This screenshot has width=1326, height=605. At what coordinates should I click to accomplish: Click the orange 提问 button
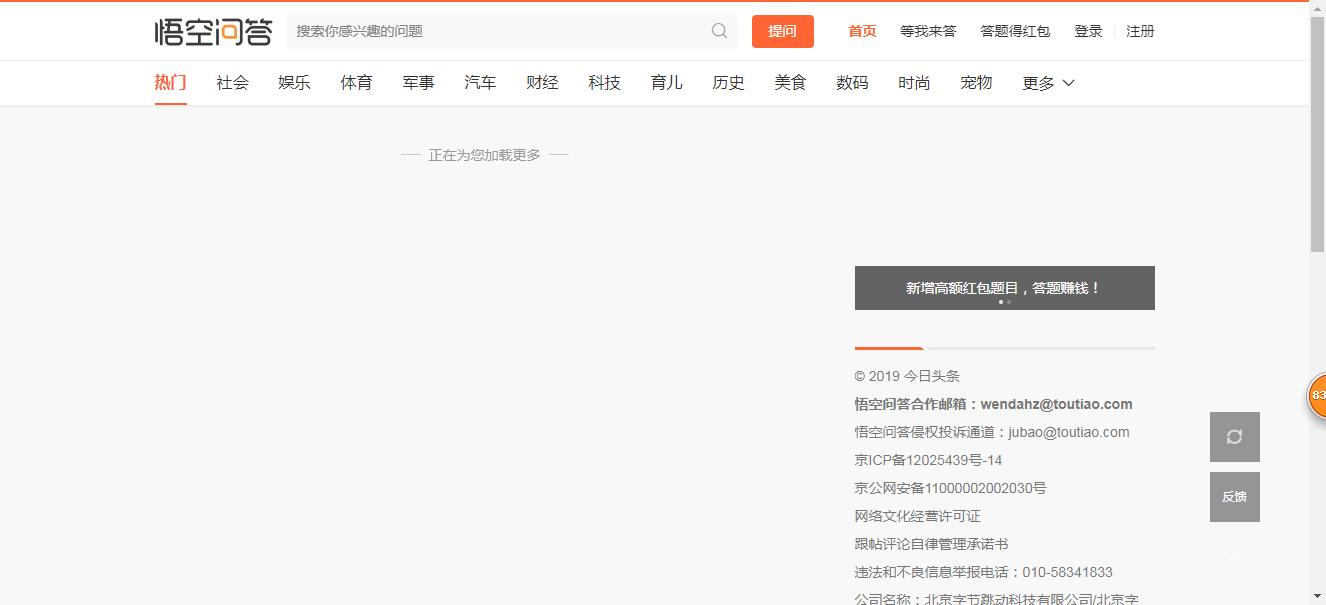coord(783,31)
